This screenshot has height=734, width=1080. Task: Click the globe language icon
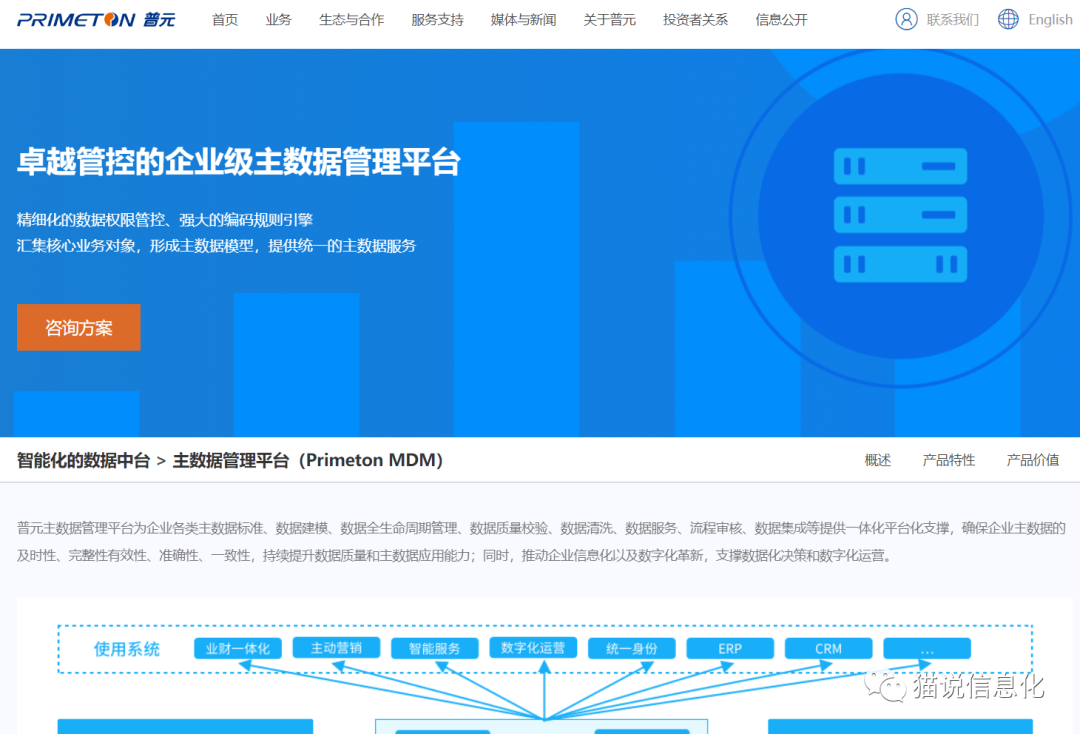click(x=1008, y=19)
